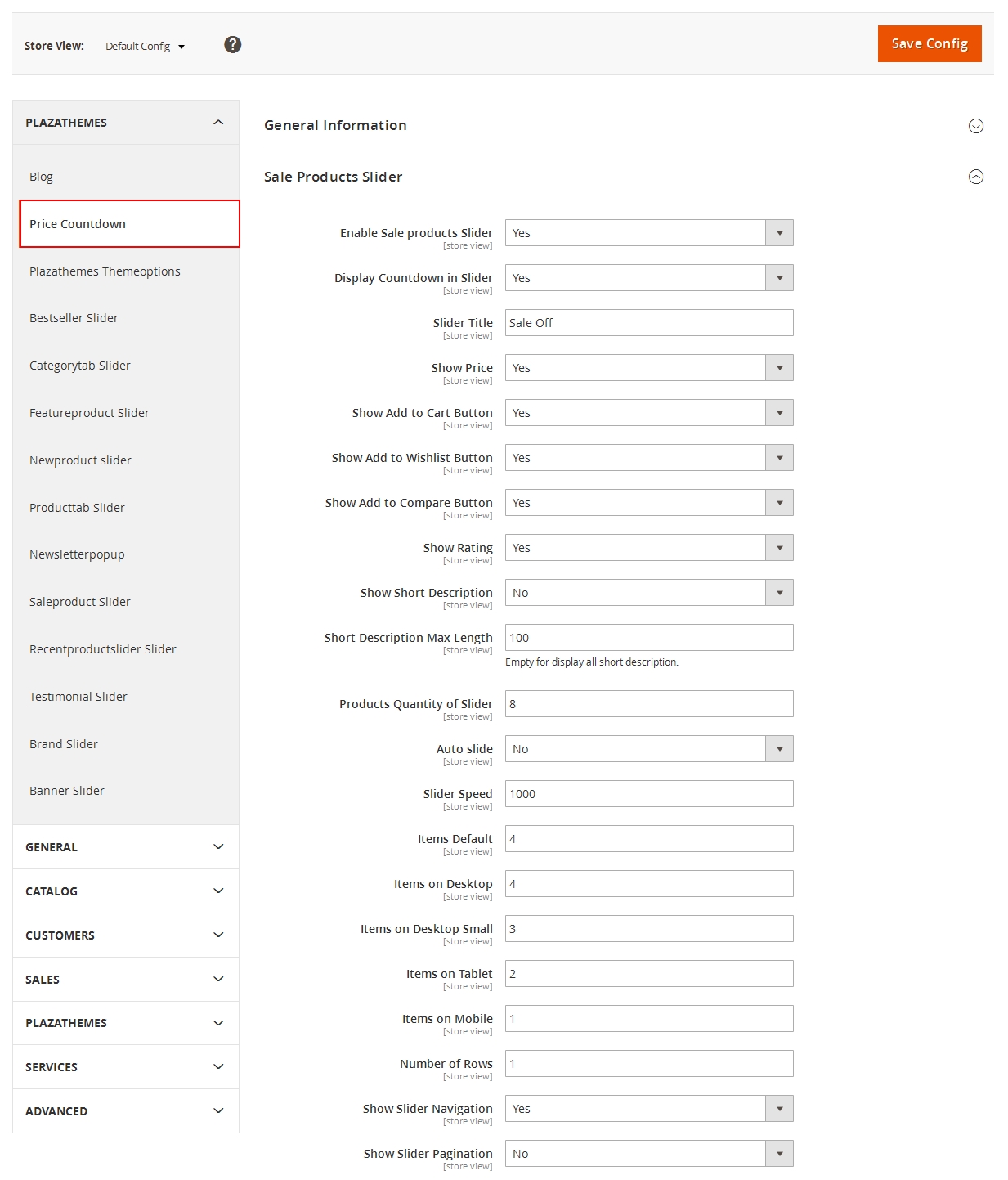Click the Slider Title text field
The image size is (1008, 1180).
(648, 323)
